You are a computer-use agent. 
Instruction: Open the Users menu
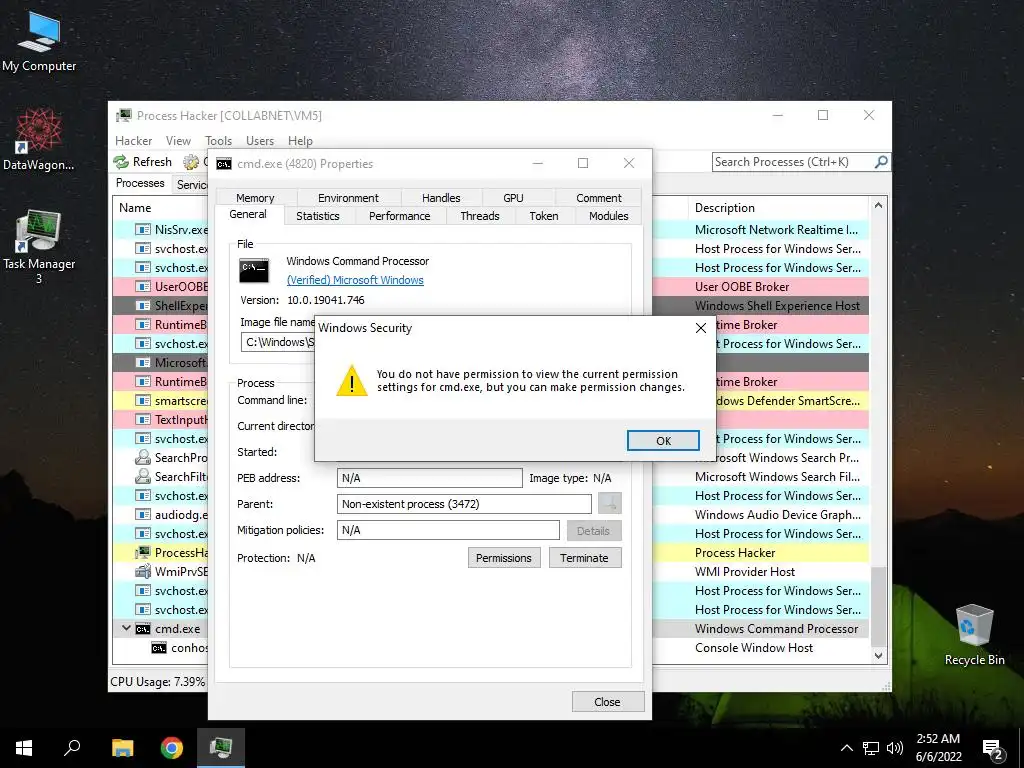260,140
